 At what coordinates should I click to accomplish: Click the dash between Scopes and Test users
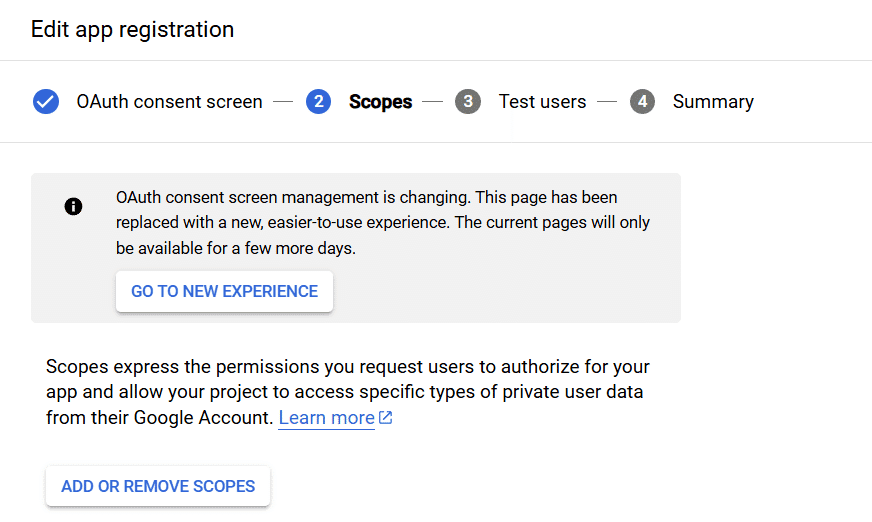[x=433, y=102]
